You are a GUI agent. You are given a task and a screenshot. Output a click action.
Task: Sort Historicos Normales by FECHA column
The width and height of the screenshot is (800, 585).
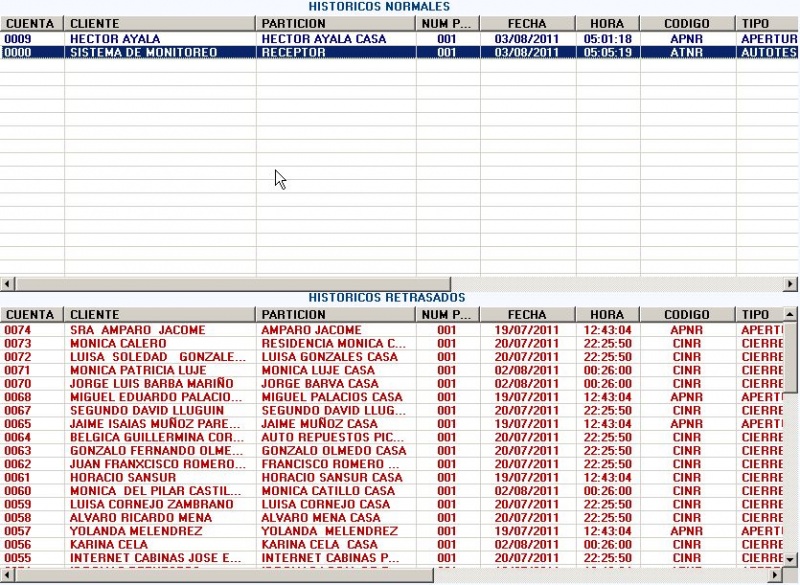(527, 23)
